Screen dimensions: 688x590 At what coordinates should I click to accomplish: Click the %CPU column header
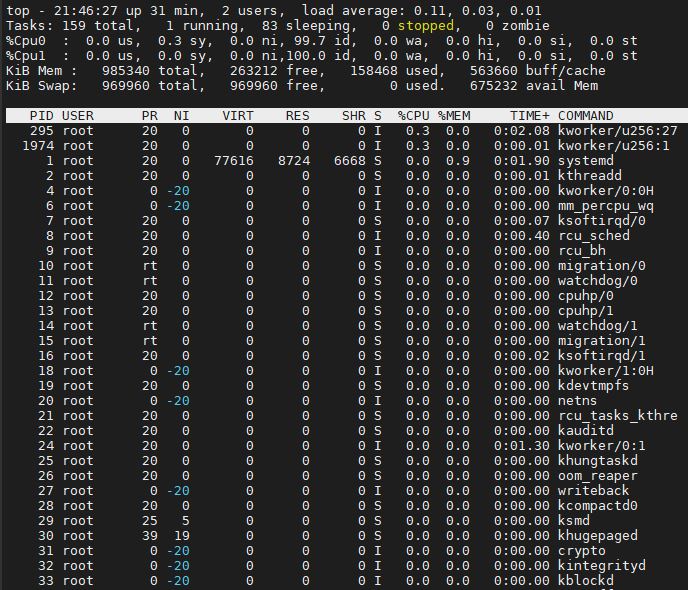[x=413, y=116]
